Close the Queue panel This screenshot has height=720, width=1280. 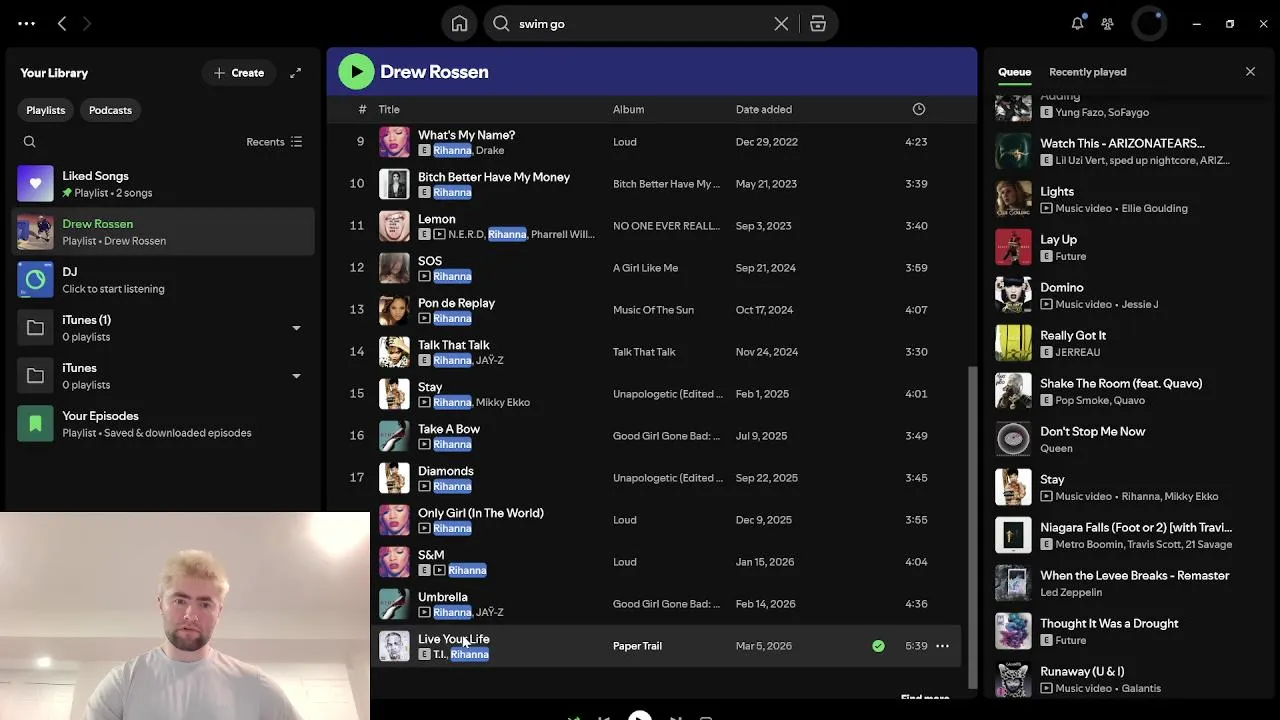tap(1250, 72)
